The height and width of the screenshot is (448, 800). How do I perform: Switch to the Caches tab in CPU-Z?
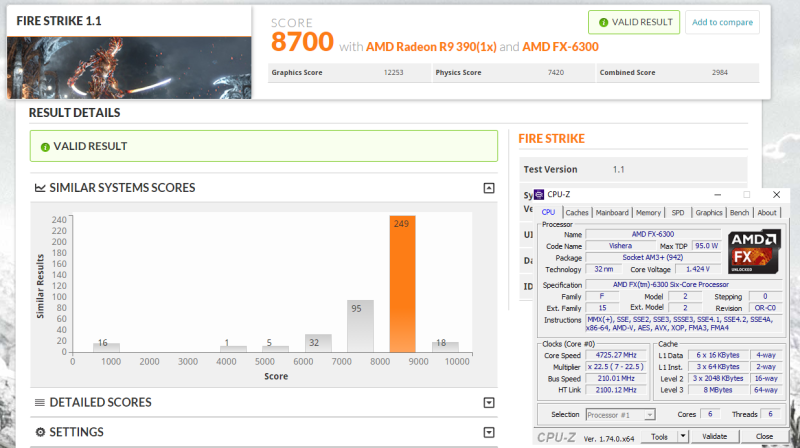click(x=577, y=213)
